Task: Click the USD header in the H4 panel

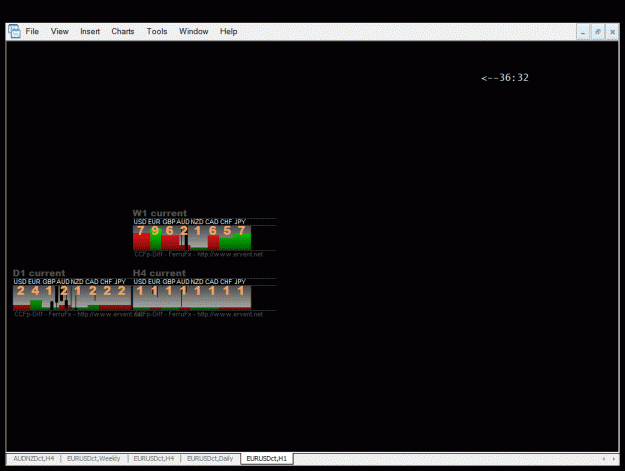Action: 140,282
